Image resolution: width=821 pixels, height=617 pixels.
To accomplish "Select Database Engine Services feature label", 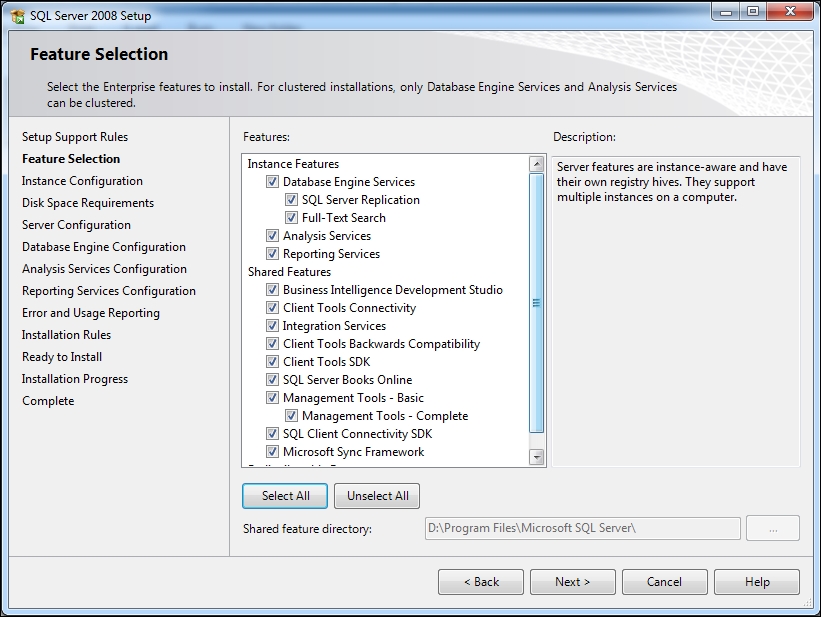I will click(x=349, y=182).
